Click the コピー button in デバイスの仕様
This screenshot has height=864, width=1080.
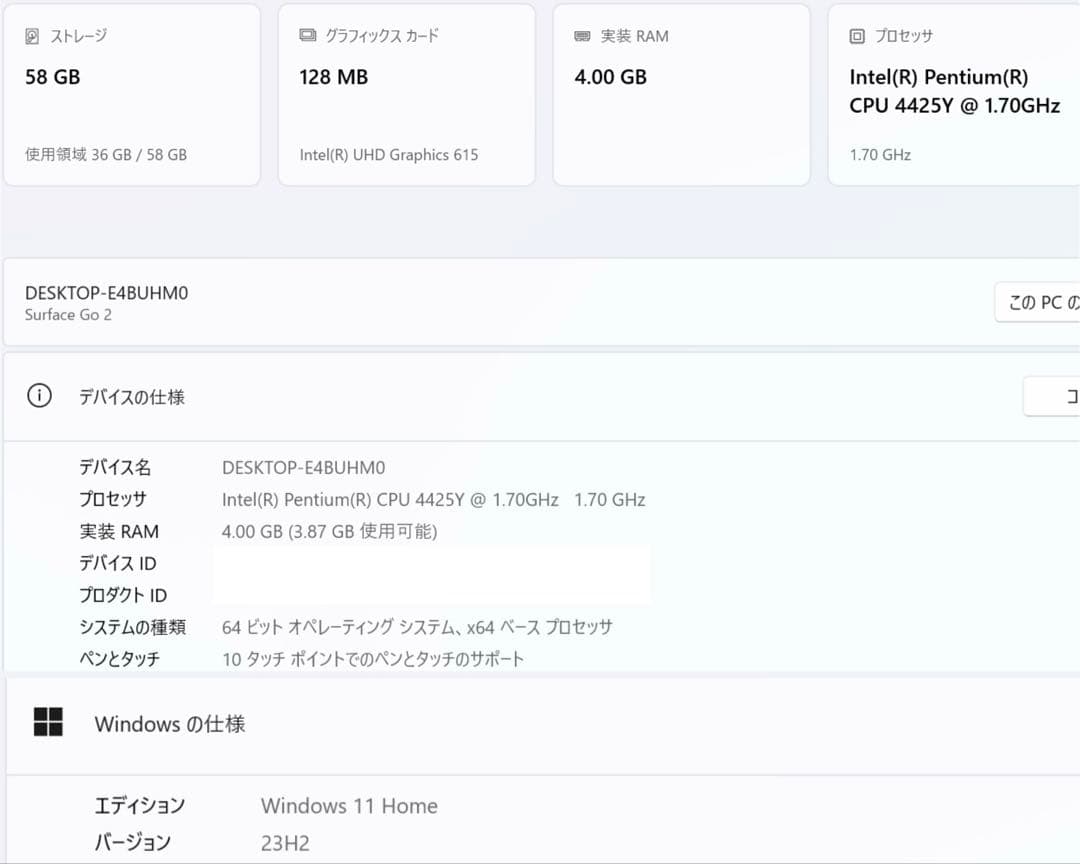pos(1055,396)
